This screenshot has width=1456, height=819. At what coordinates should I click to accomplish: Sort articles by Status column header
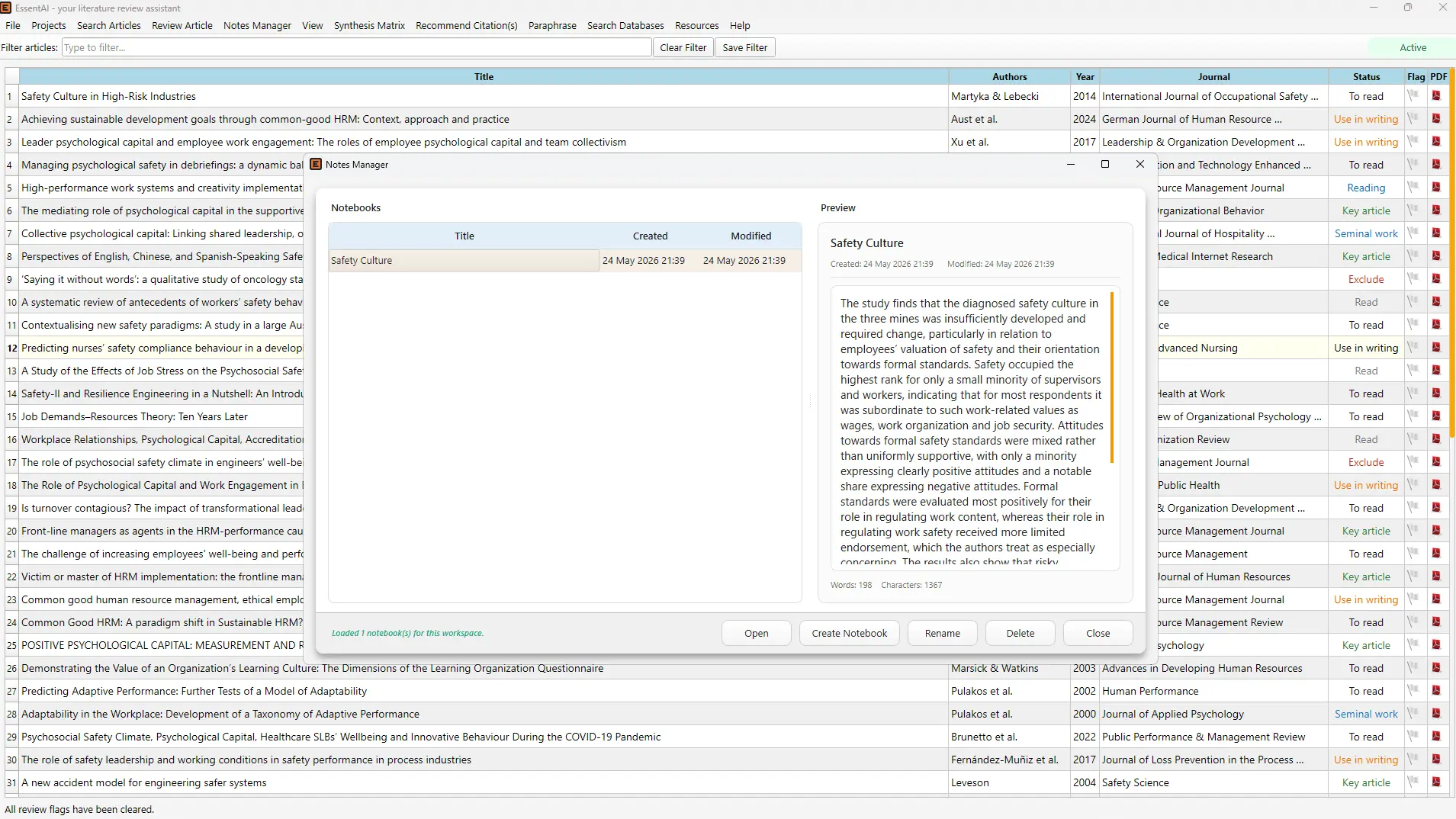pos(1366,76)
